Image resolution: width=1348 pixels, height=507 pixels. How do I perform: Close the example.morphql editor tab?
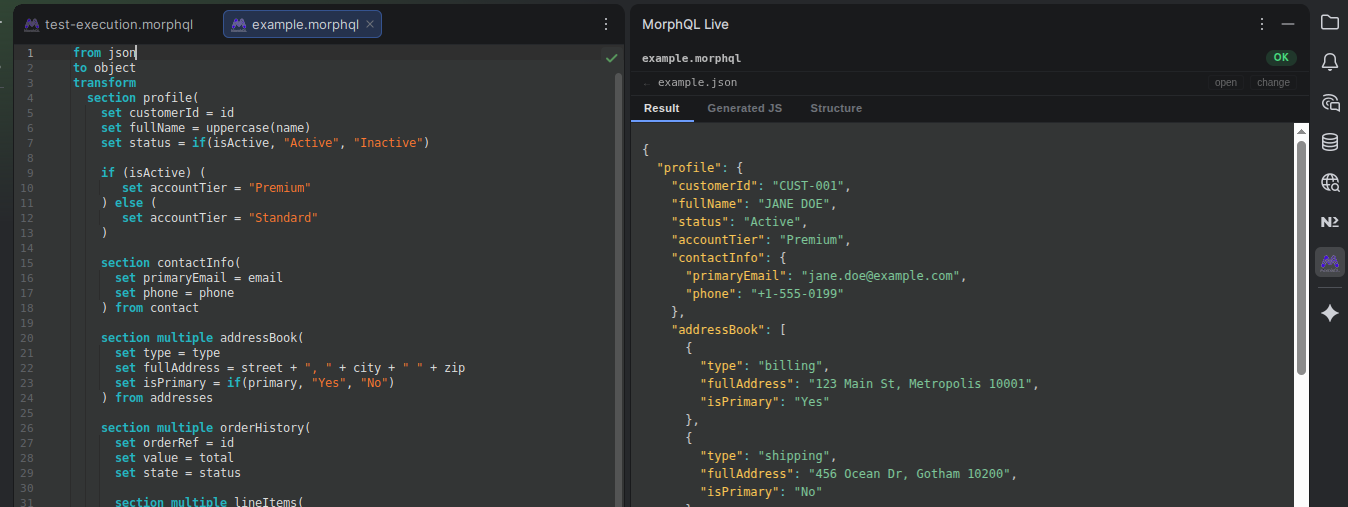tap(370, 24)
